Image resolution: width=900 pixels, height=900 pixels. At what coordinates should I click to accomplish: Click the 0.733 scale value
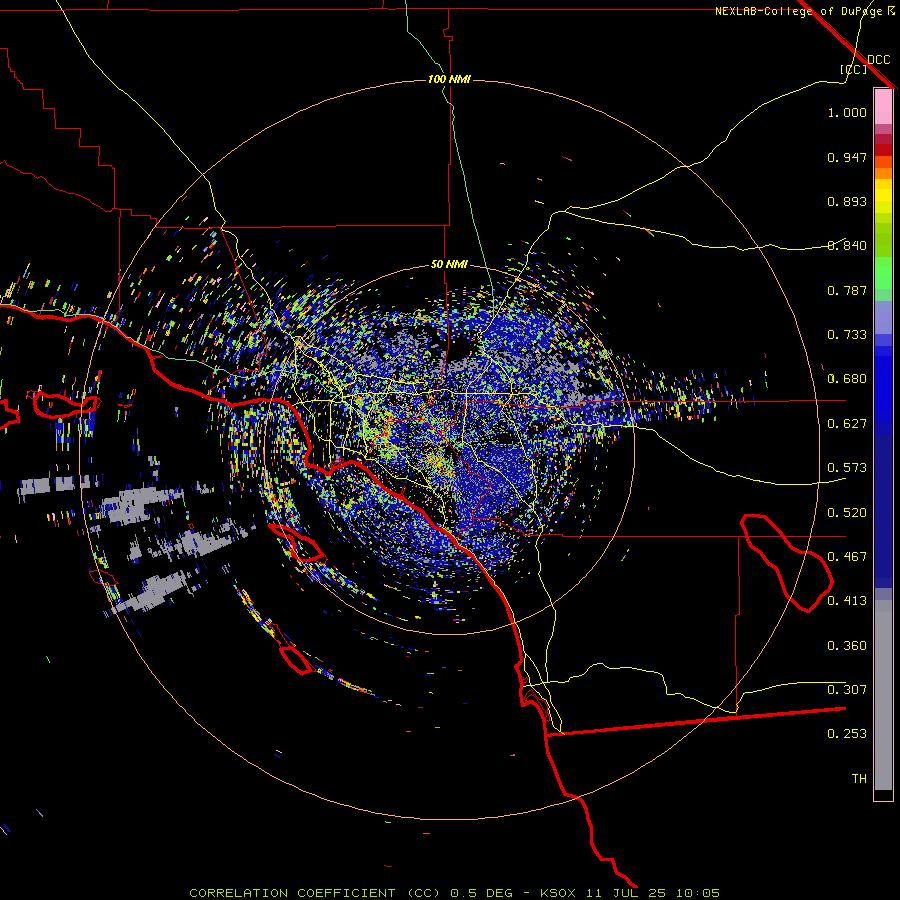(x=847, y=335)
